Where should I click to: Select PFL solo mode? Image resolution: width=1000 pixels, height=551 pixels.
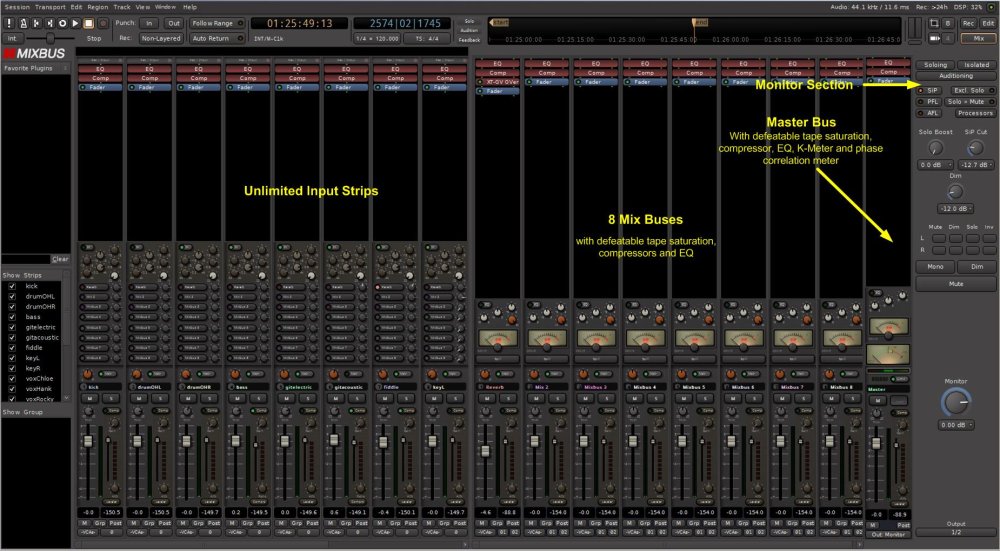pyautogui.click(x=929, y=102)
